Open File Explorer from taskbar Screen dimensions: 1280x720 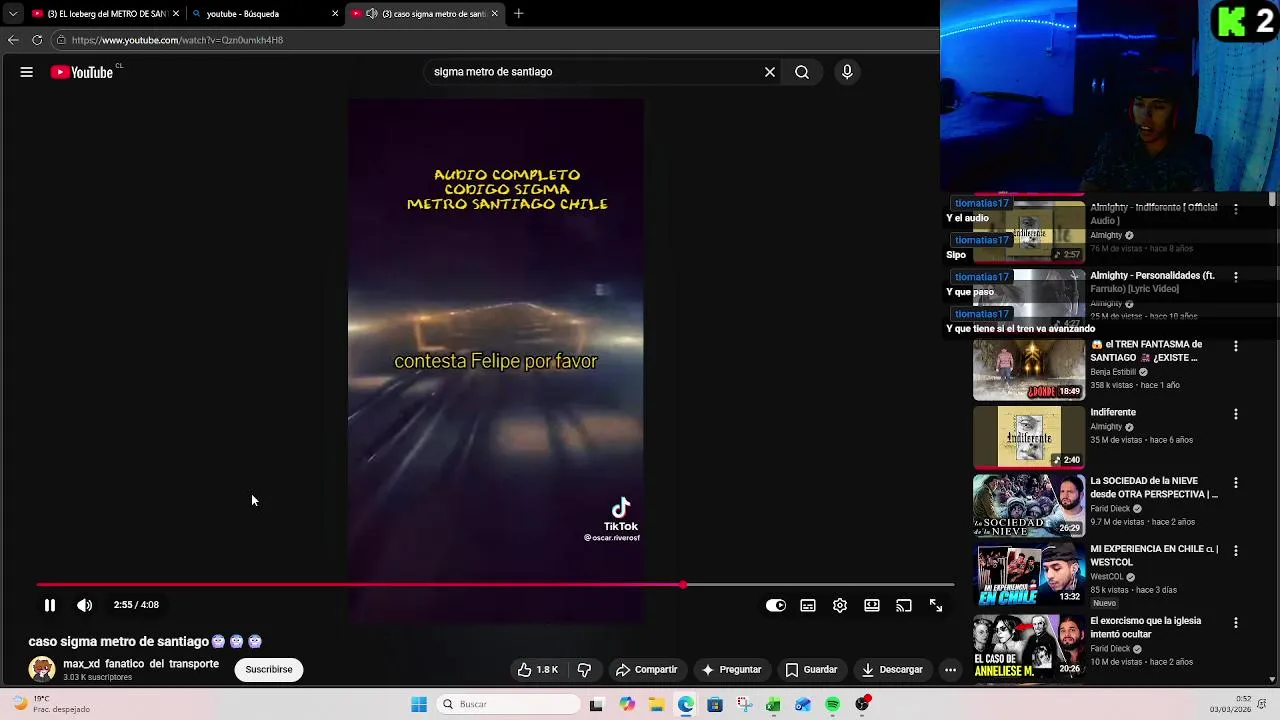[x=656, y=705]
